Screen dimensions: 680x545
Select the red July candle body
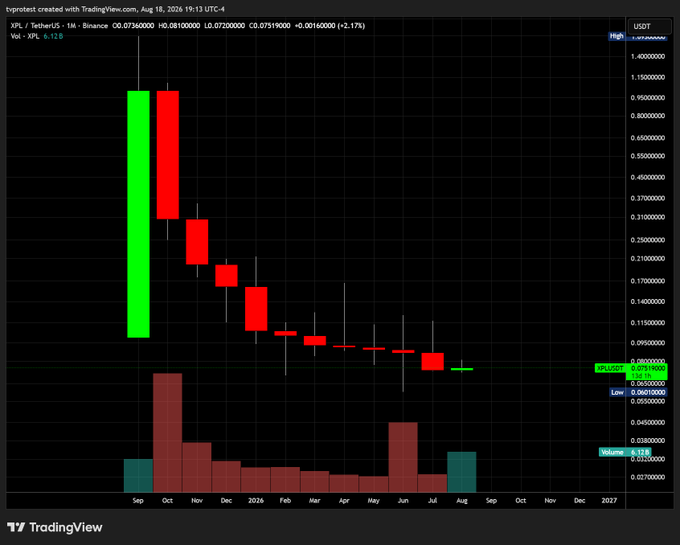(432, 362)
